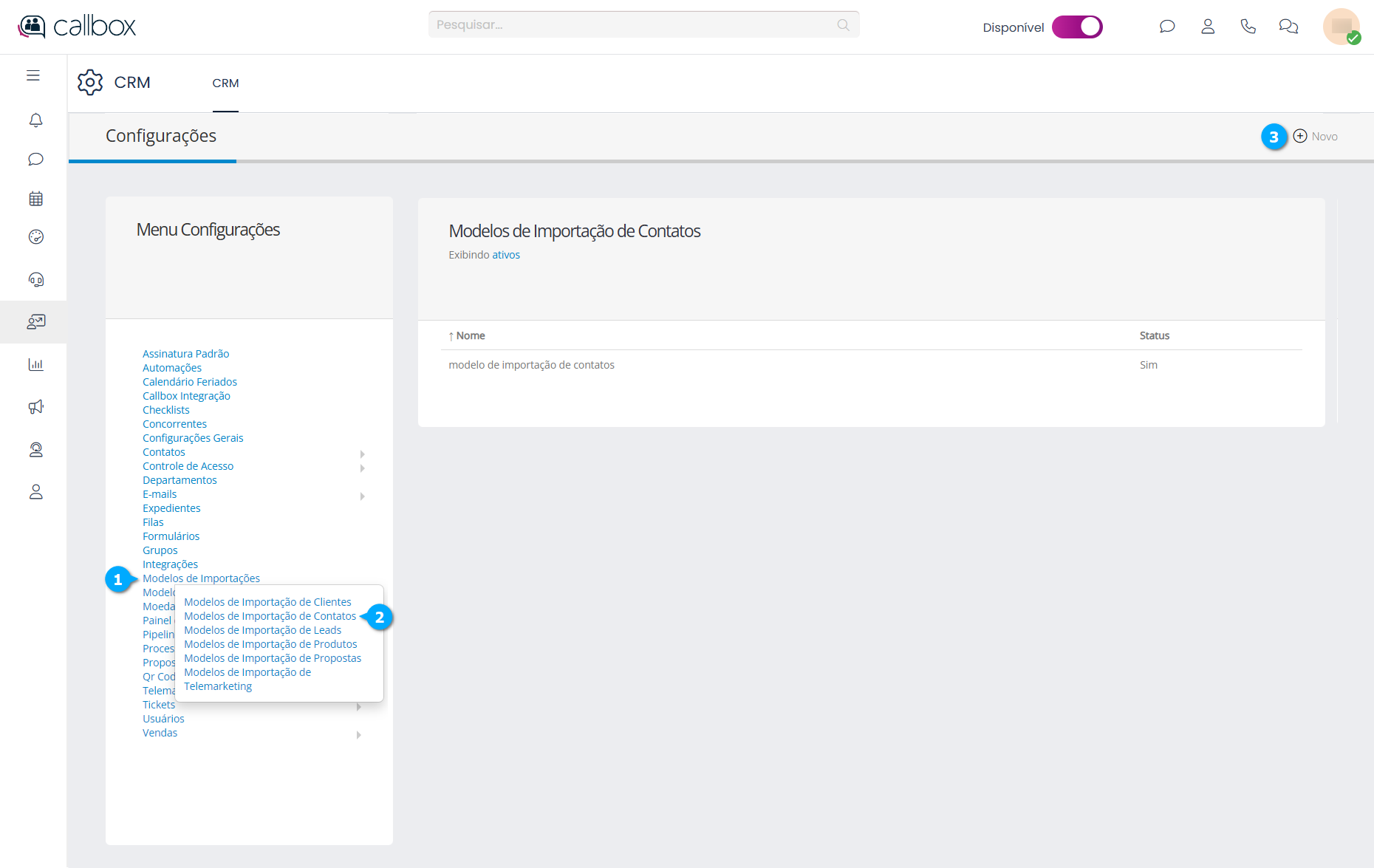Click the user profile icon in header
1374x868 pixels.
(1208, 27)
